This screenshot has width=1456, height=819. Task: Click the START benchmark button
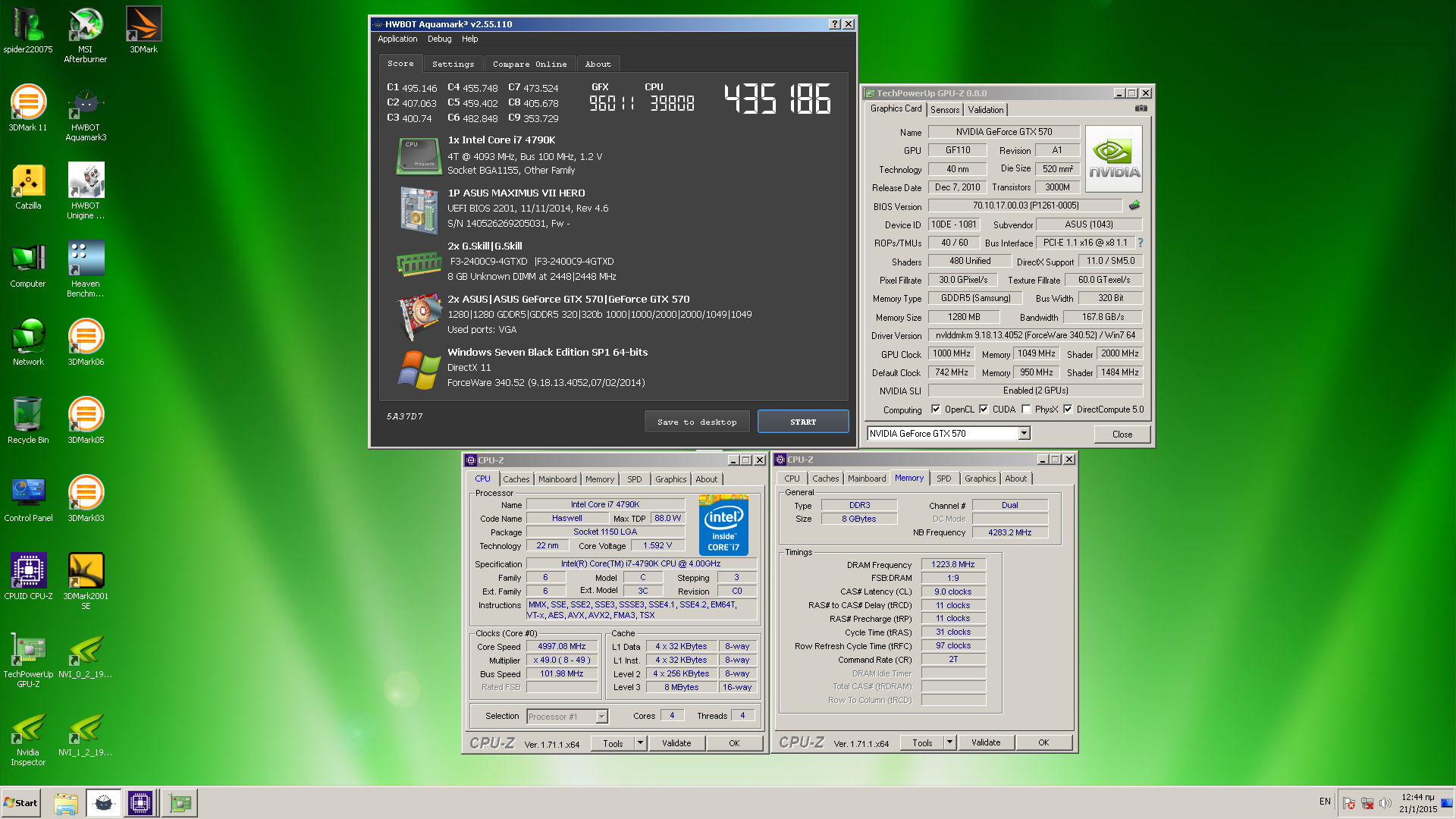803,422
